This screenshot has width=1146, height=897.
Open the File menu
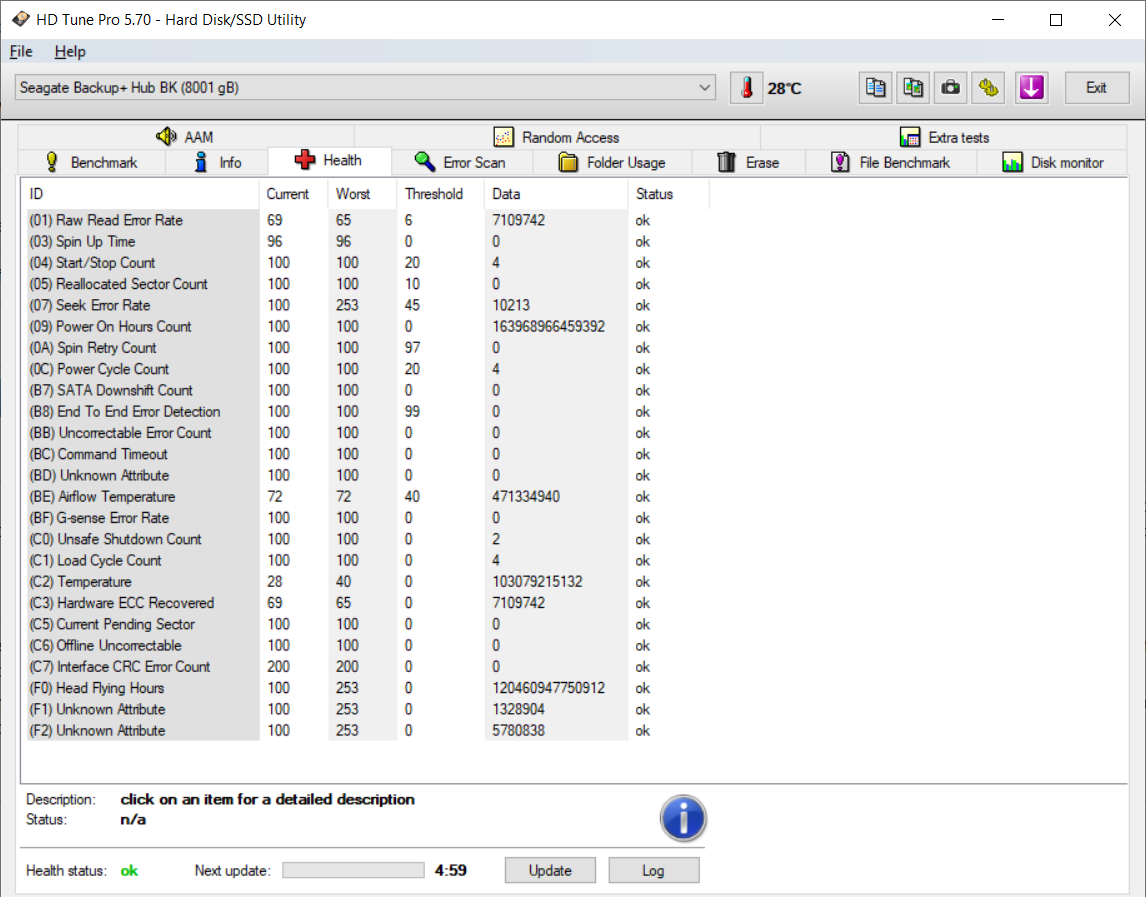(21, 51)
